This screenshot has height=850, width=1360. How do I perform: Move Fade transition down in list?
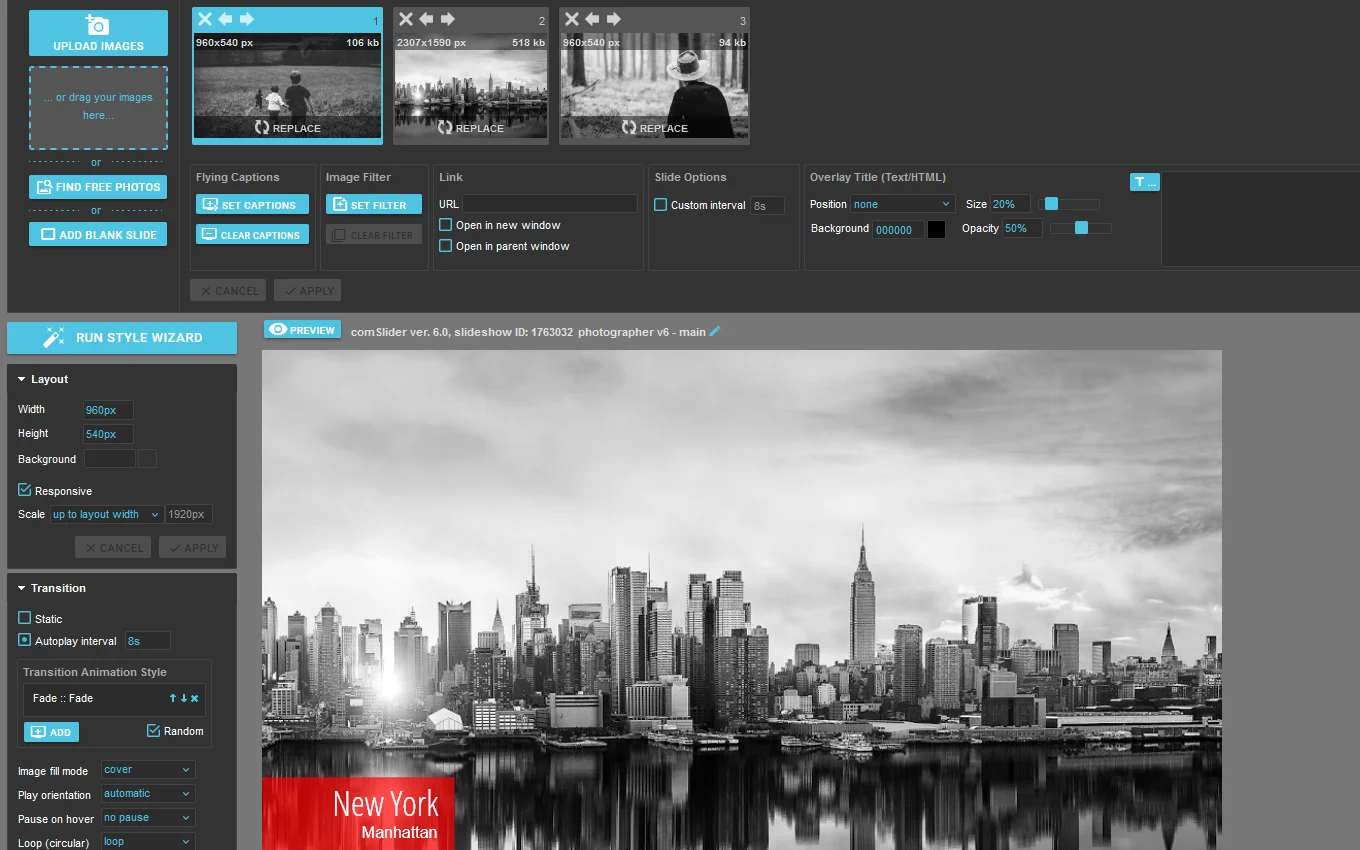pyautogui.click(x=184, y=698)
